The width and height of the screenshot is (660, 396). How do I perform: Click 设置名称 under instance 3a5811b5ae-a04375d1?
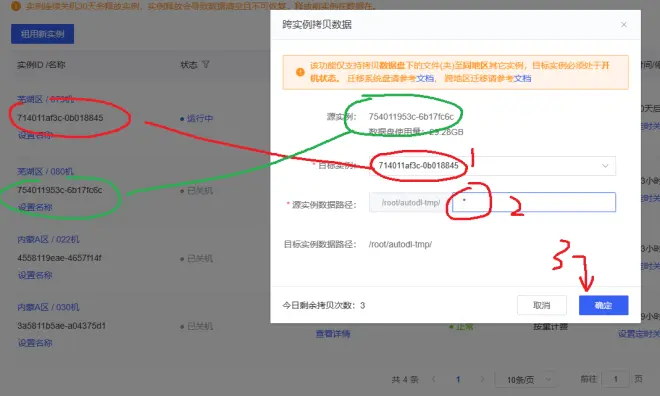tap(35, 343)
